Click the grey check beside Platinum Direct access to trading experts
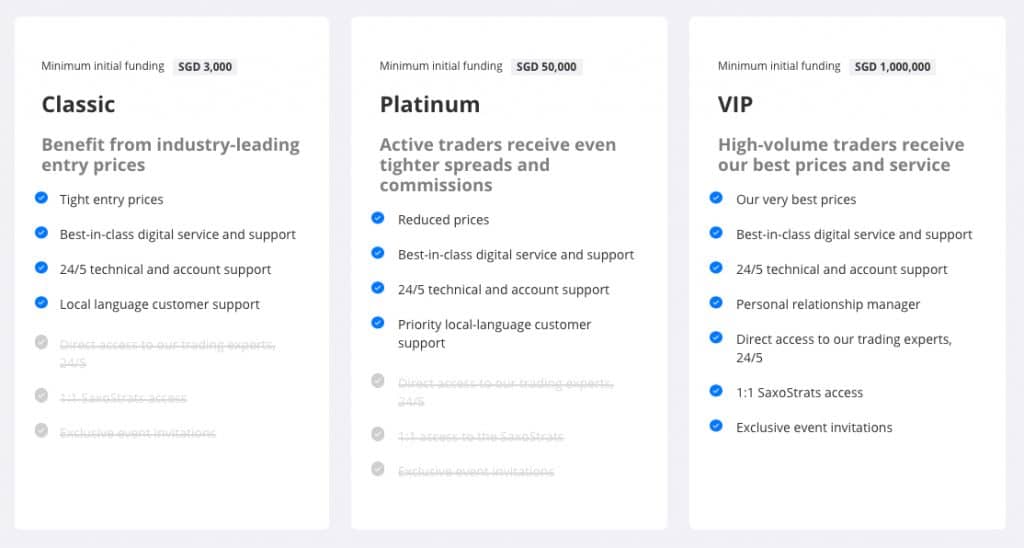 (377, 381)
